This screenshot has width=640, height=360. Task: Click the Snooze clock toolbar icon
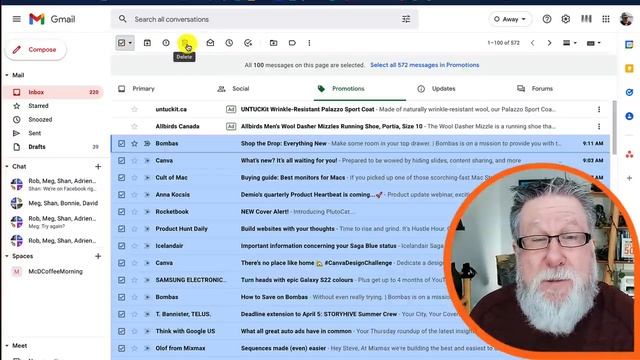229,43
